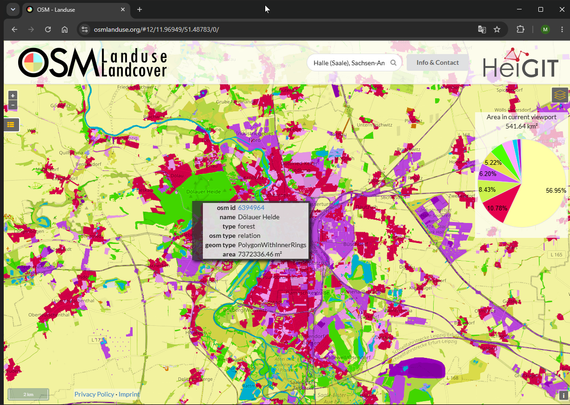Click the OSM Landuse Landcover logo
The image size is (570, 405).
(93, 63)
